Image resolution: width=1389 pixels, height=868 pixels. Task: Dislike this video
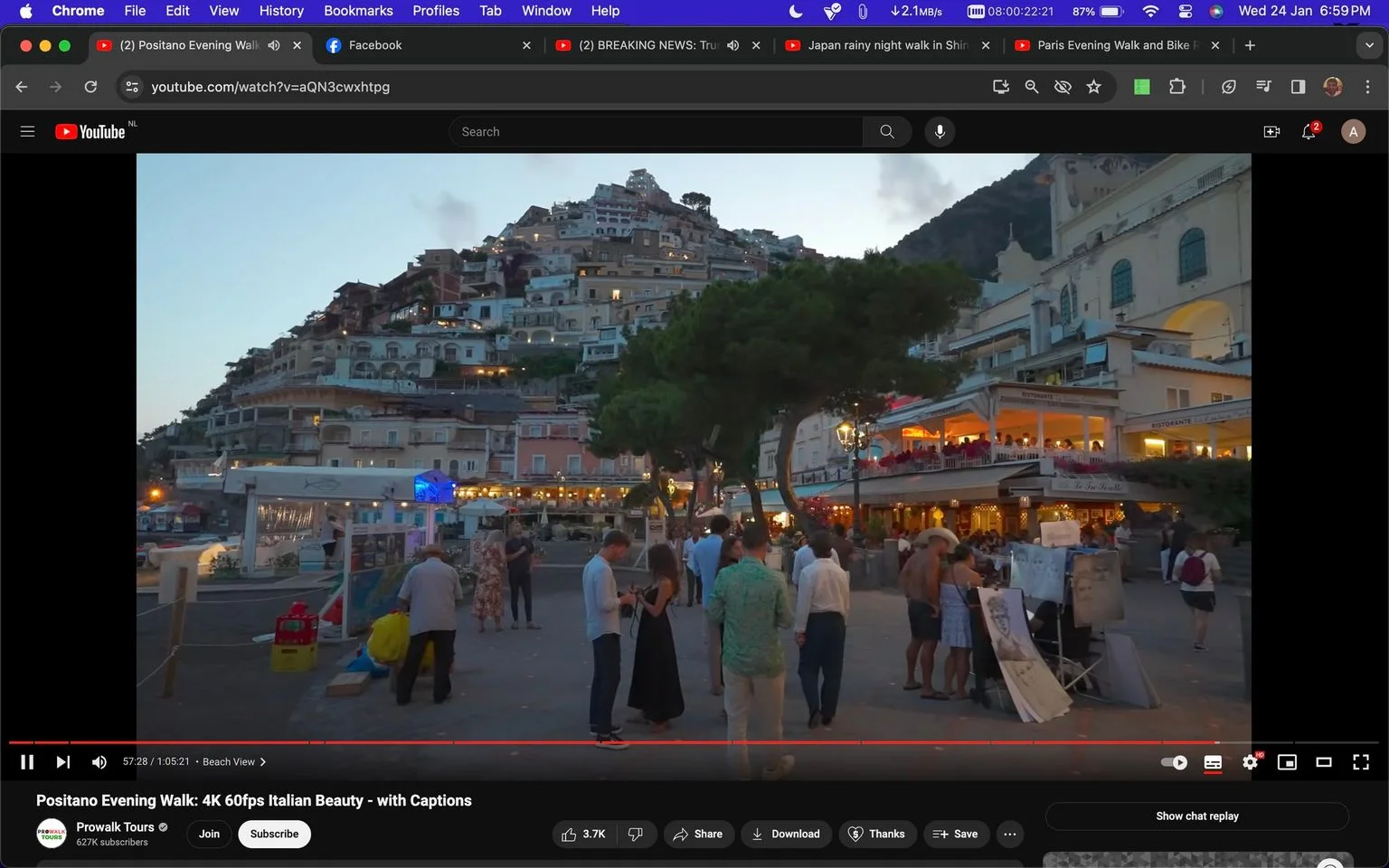[x=636, y=834]
